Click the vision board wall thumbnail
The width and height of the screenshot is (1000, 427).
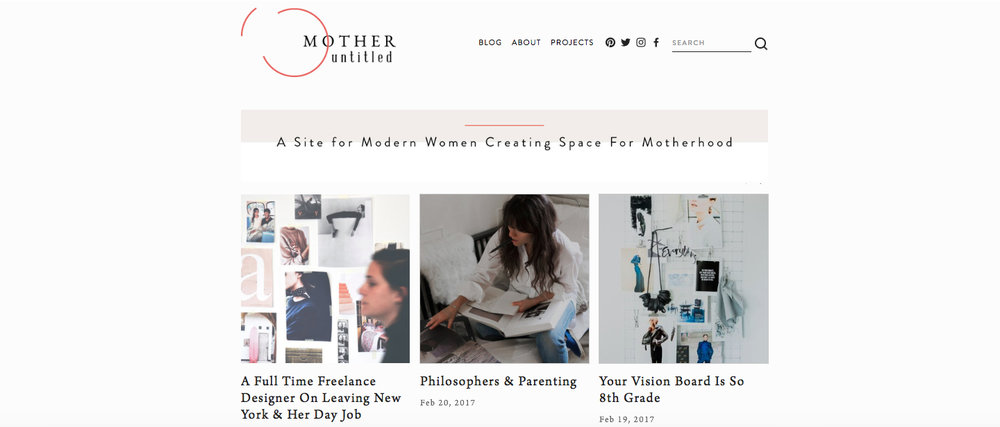coord(684,279)
